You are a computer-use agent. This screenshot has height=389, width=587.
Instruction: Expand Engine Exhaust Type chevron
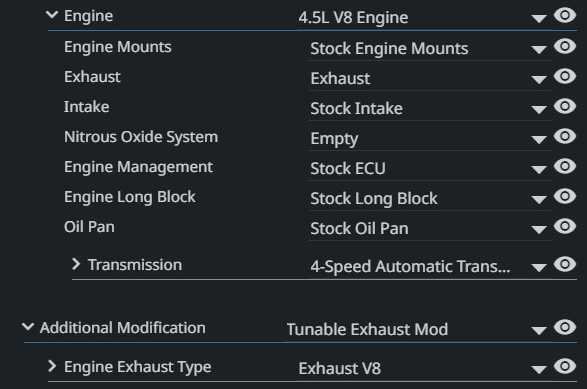(x=52, y=366)
